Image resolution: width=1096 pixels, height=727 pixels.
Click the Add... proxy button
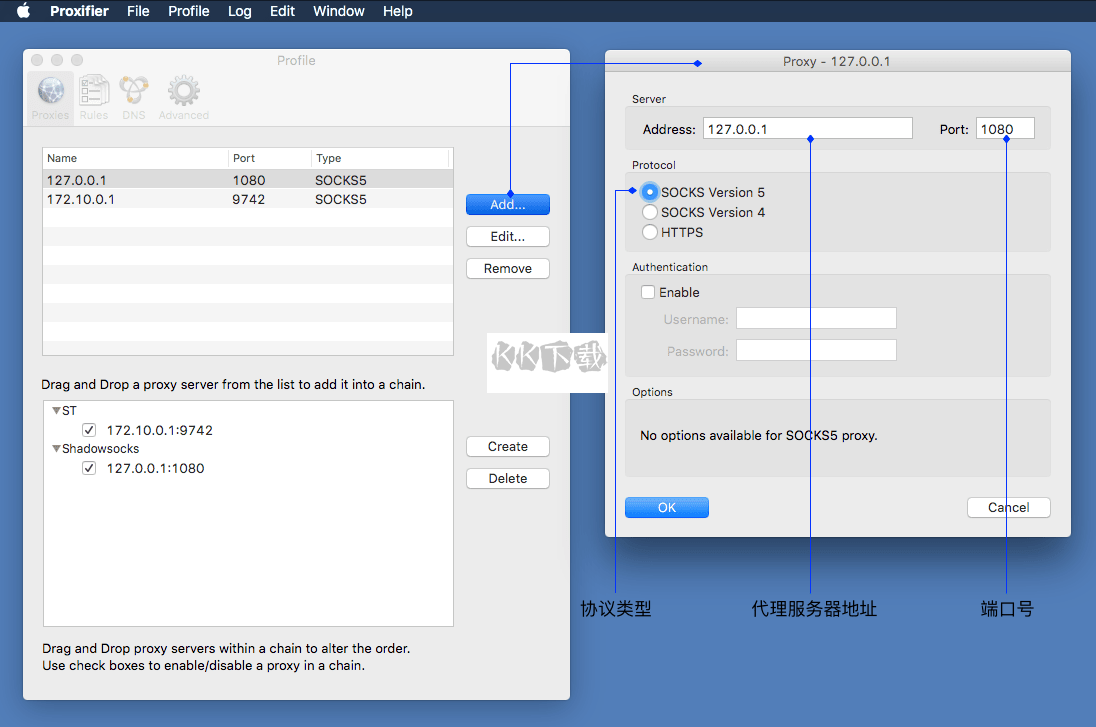click(x=507, y=204)
